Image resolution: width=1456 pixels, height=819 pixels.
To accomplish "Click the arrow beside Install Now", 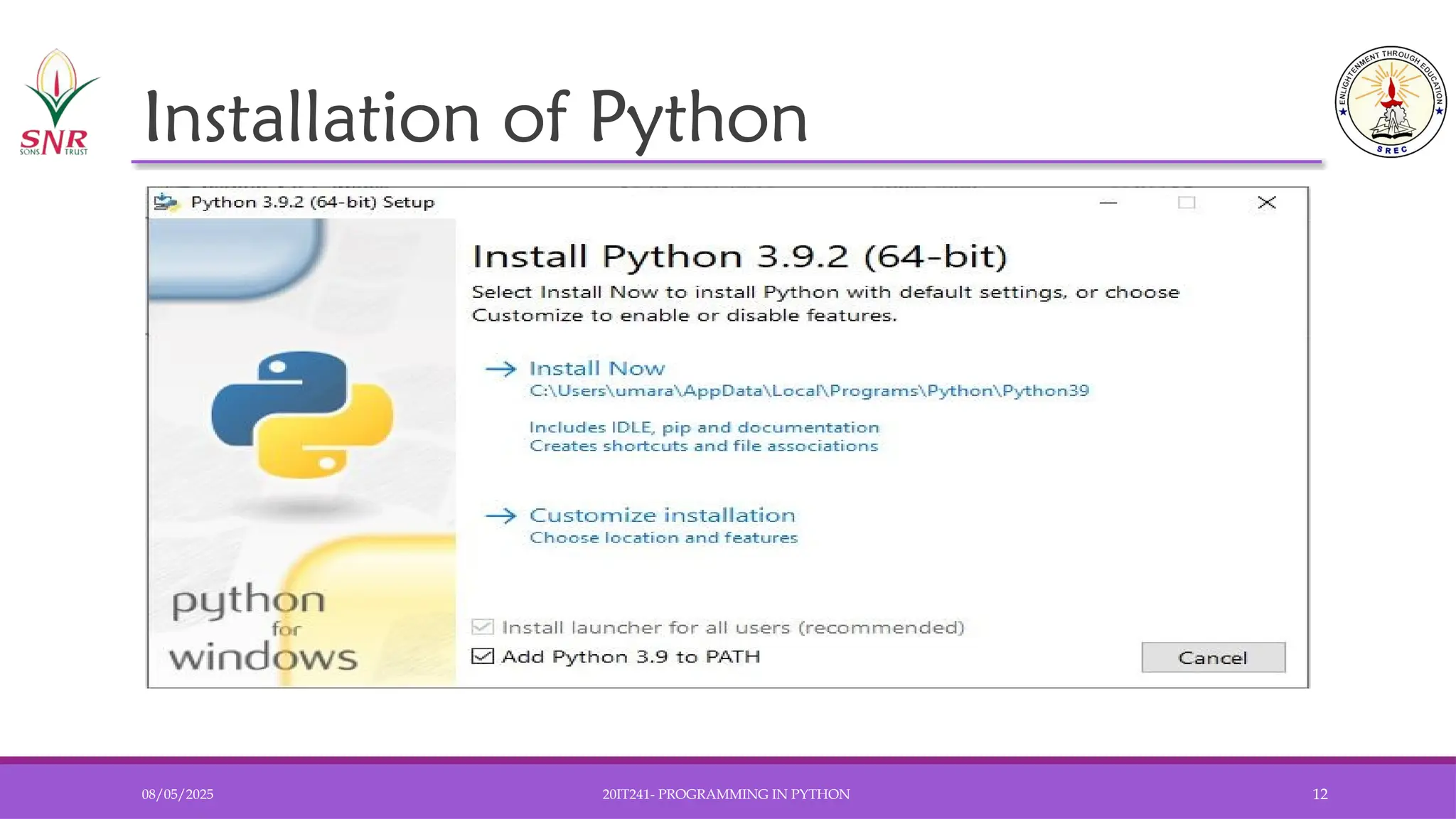I will click(500, 368).
